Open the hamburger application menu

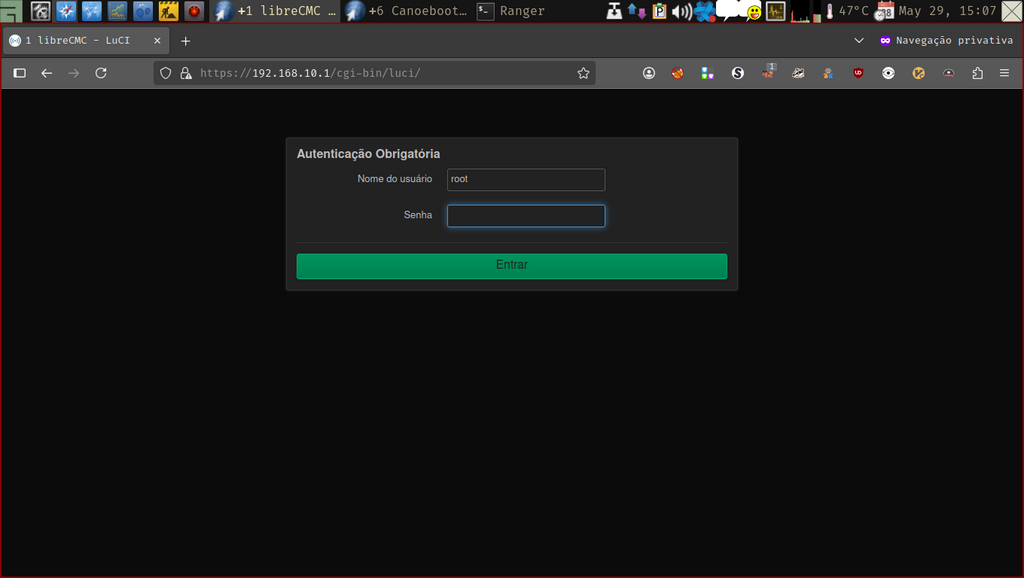point(1004,73)
